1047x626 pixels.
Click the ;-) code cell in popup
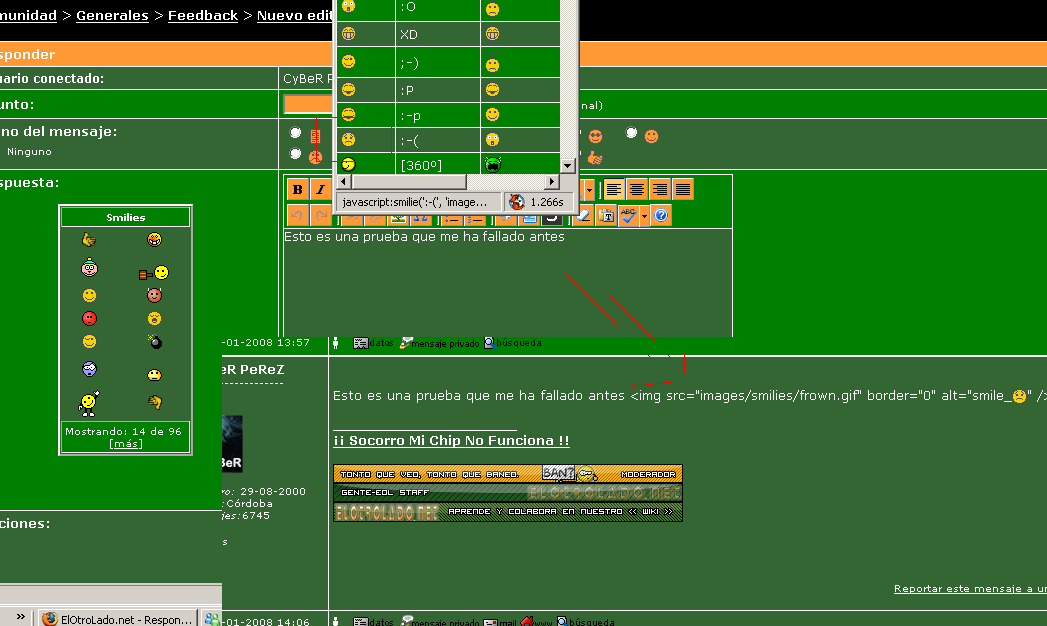pyautogui.click(x=437, y=63)
